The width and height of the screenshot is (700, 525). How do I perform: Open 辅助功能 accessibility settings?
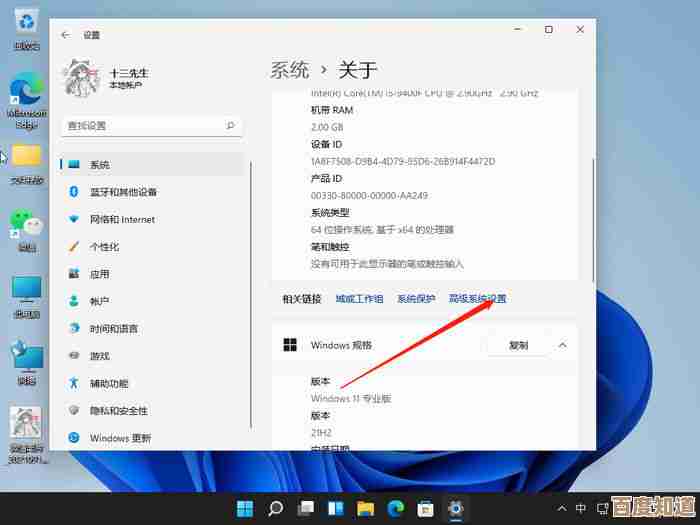[109, 383]
